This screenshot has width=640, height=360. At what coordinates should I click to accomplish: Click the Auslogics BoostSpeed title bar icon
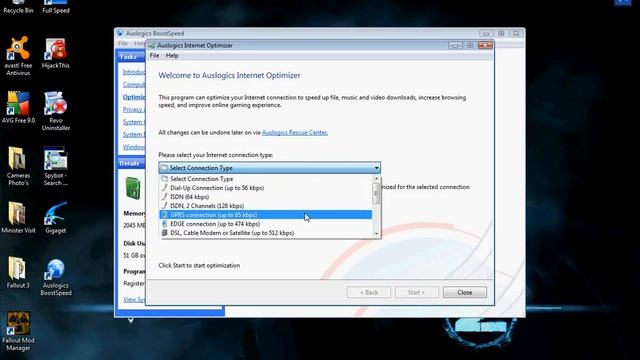[x=120, y=33]
